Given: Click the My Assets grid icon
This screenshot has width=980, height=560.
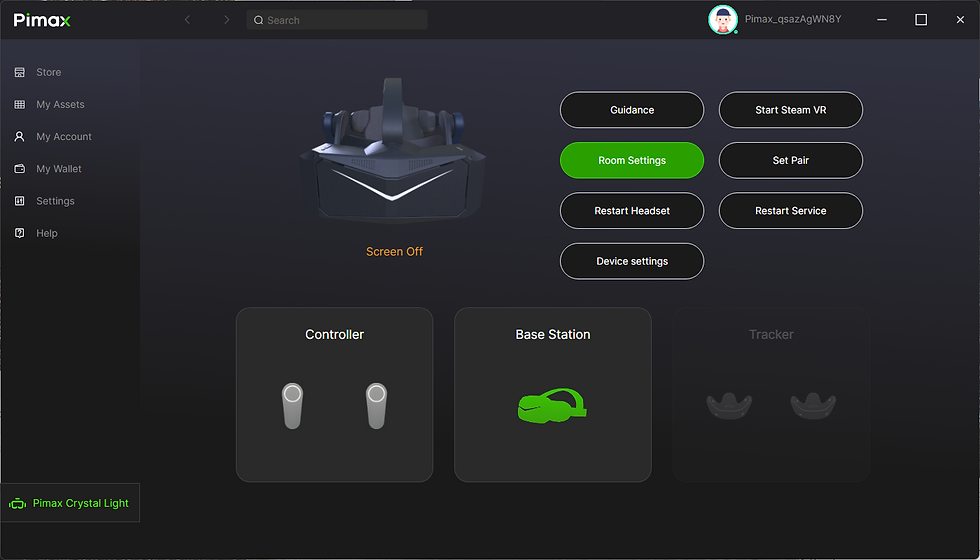Looking at the screenshot, I should [19, 104].
